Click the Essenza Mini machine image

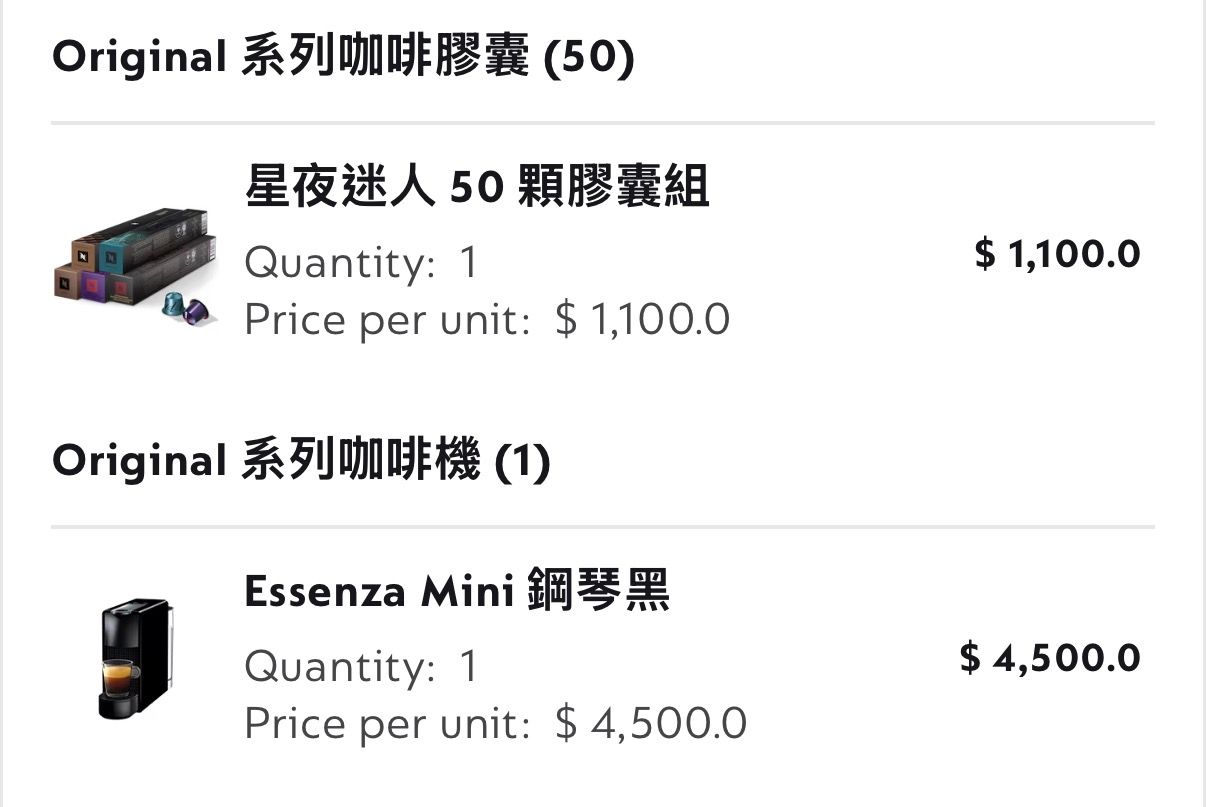click(135, 658)
